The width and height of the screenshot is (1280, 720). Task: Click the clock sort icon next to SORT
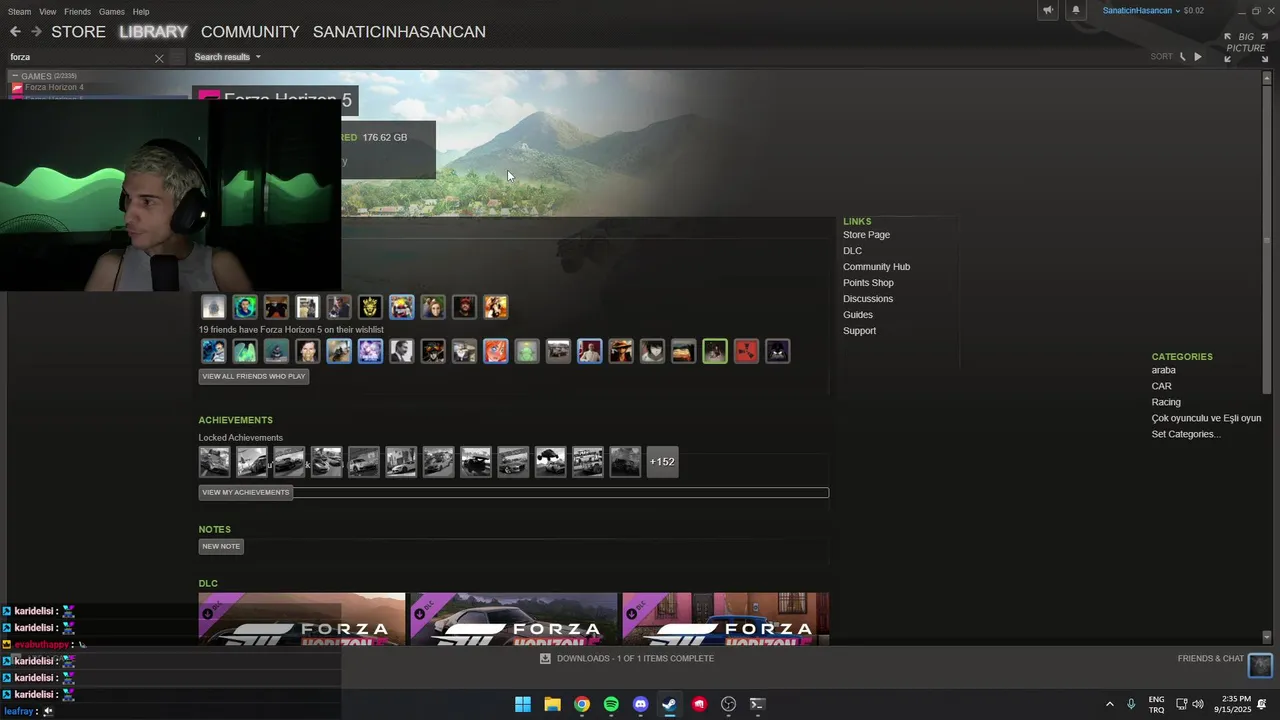(1183, 57)
